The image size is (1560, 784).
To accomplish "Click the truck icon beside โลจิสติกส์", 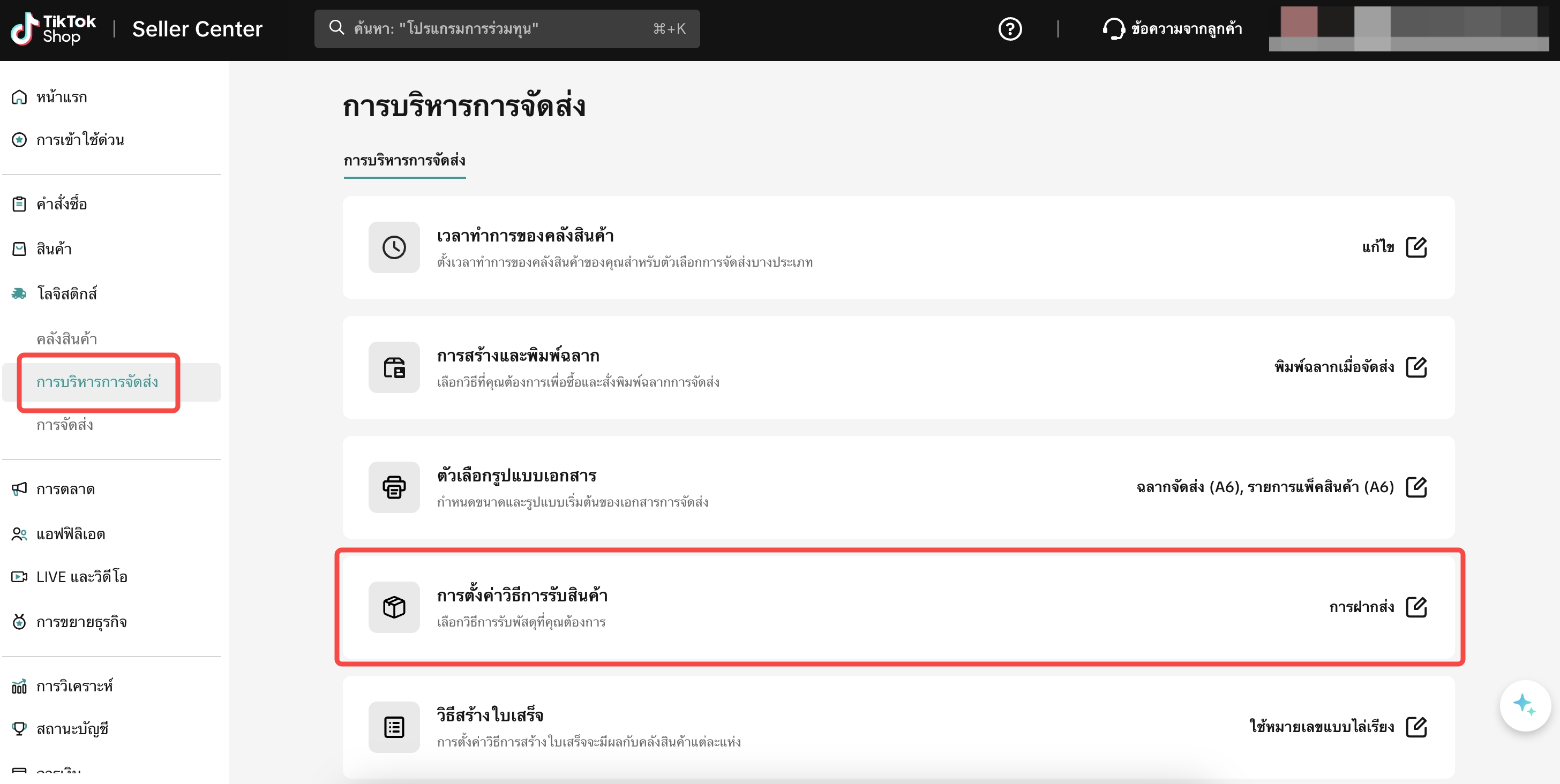I will 19,293.
